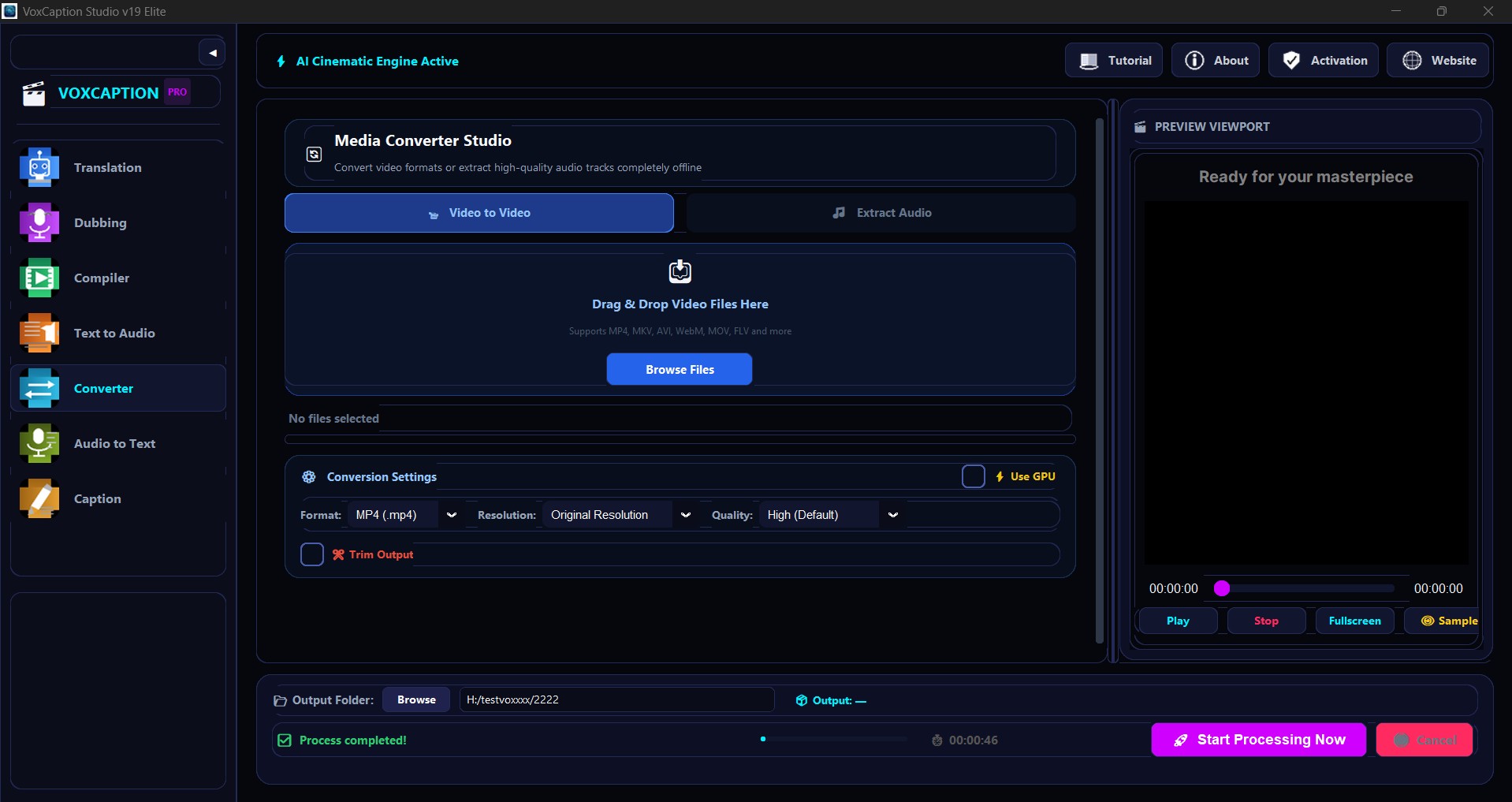Screen dimensions: 1512x802
Task: Click the elapsed timer stopwatch icon
Action: (937, 740)
